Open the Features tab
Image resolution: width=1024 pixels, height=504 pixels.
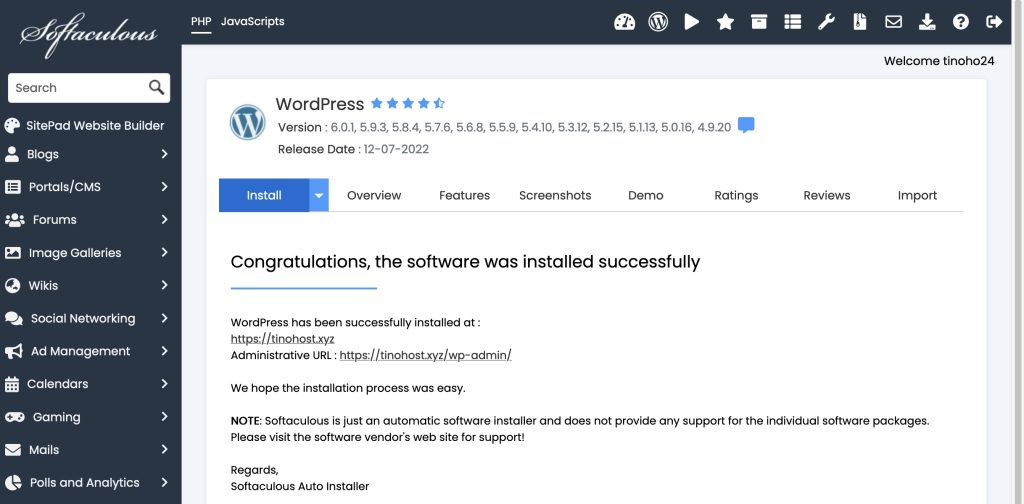(464, 195)
